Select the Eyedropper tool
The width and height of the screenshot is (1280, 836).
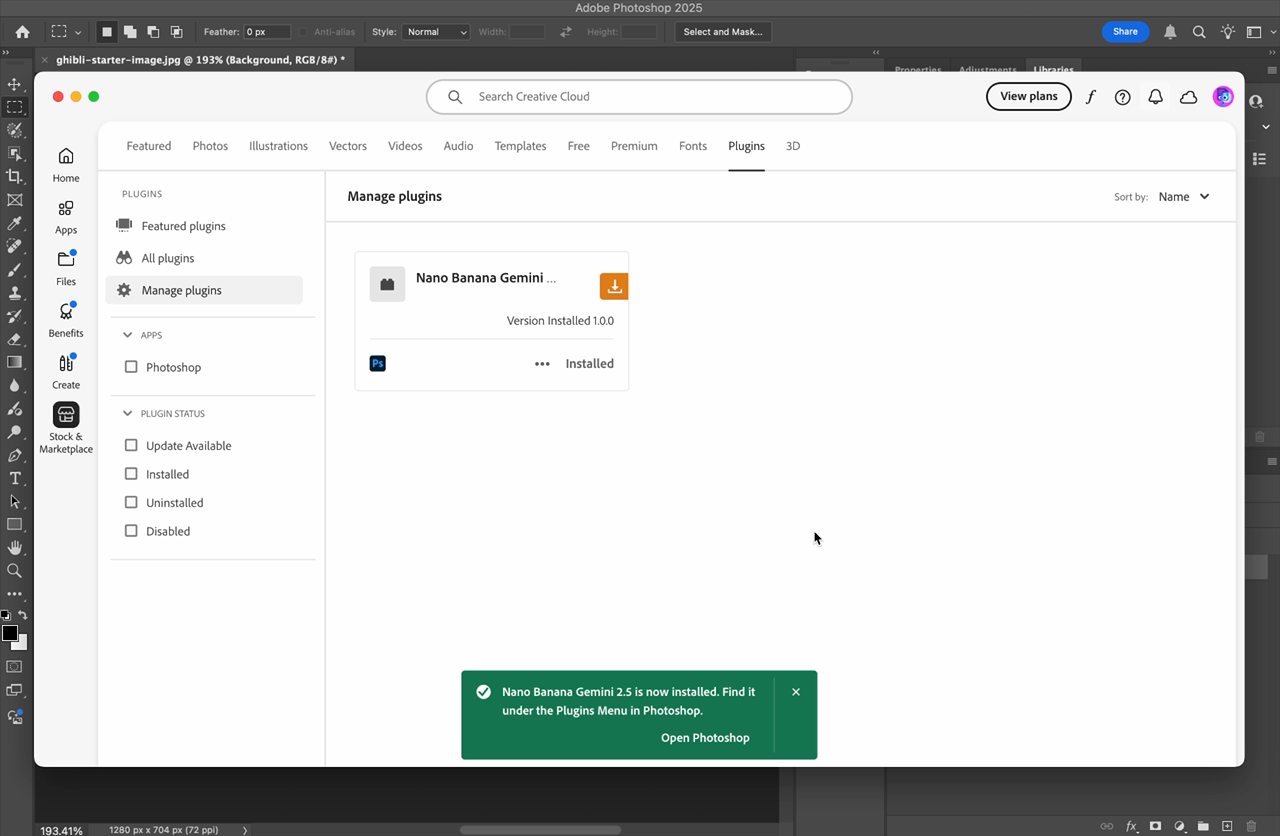coord(14,223)
